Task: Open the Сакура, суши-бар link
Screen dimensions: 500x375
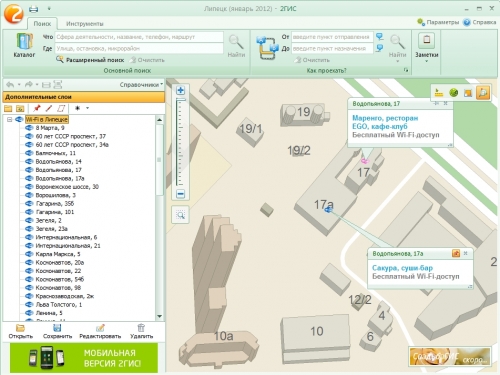Action: point(402,268)
